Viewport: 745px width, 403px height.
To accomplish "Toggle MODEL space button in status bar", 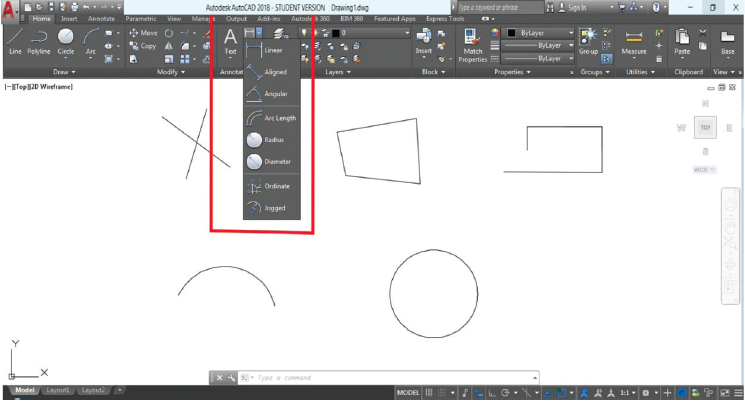I will 408,393.
